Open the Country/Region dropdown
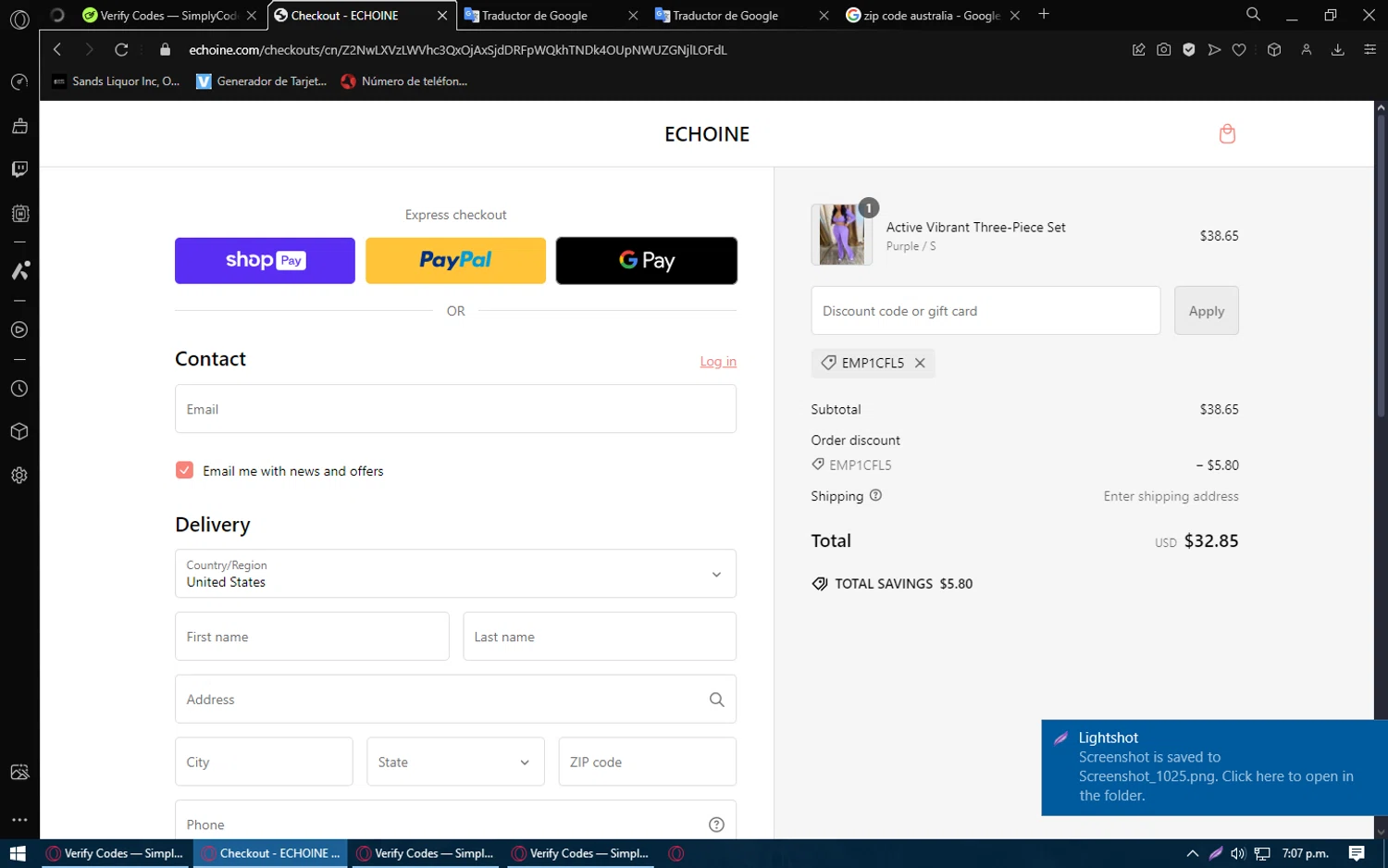The image size is (1388, 868). [x=455, y=574]
